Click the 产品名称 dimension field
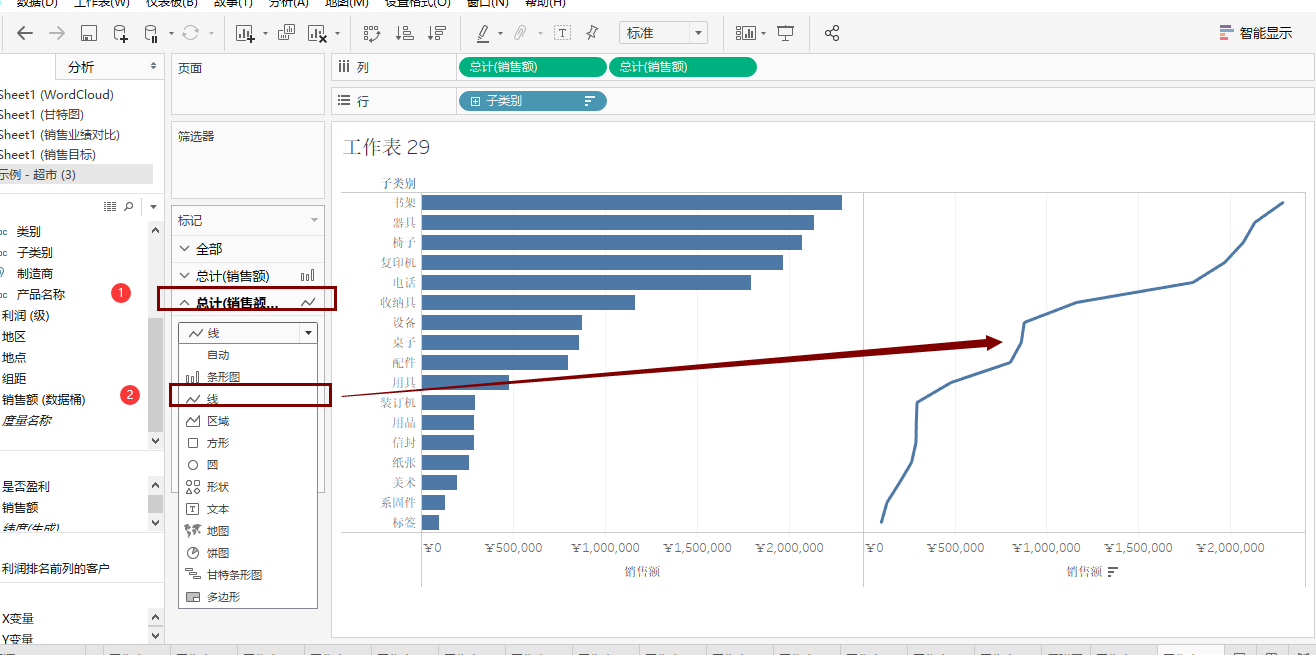 (x=40, y=294)
